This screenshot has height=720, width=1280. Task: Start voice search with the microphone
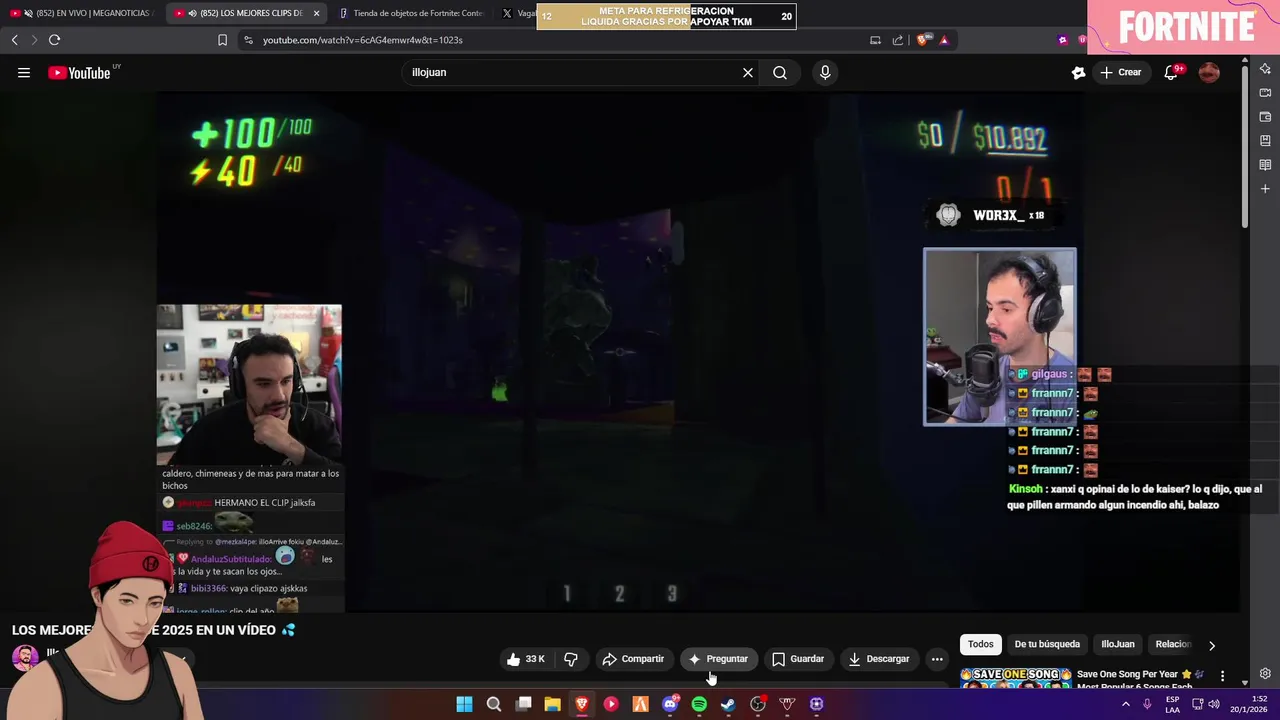click(824, 72)
